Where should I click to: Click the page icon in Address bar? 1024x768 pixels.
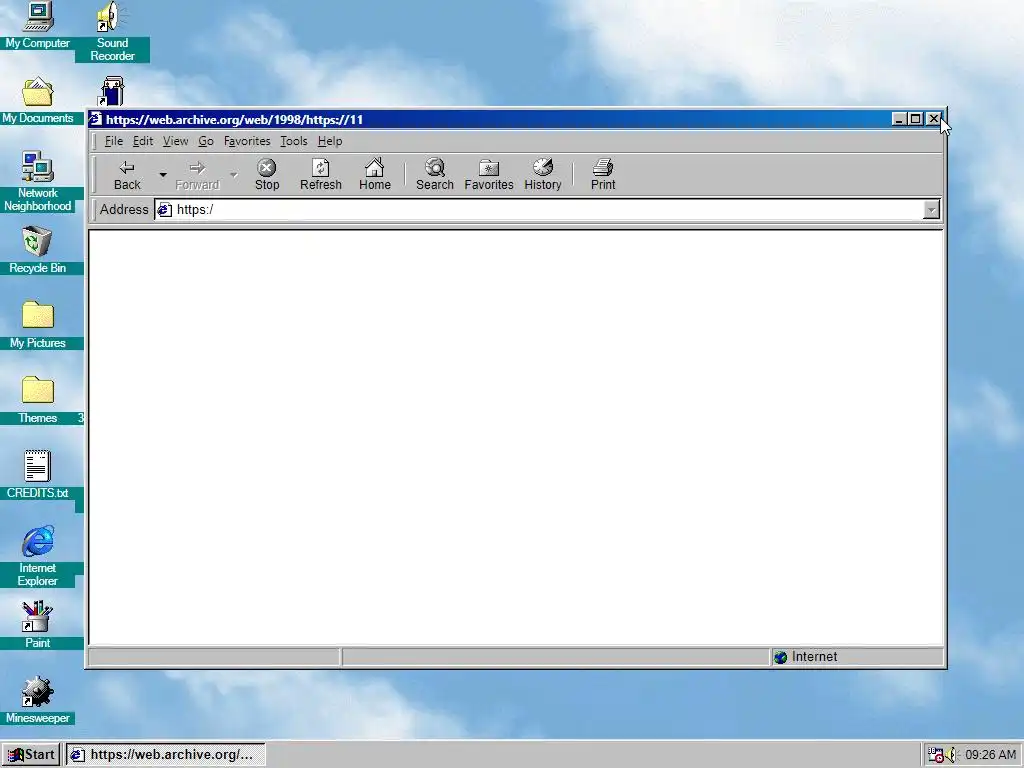165,210
